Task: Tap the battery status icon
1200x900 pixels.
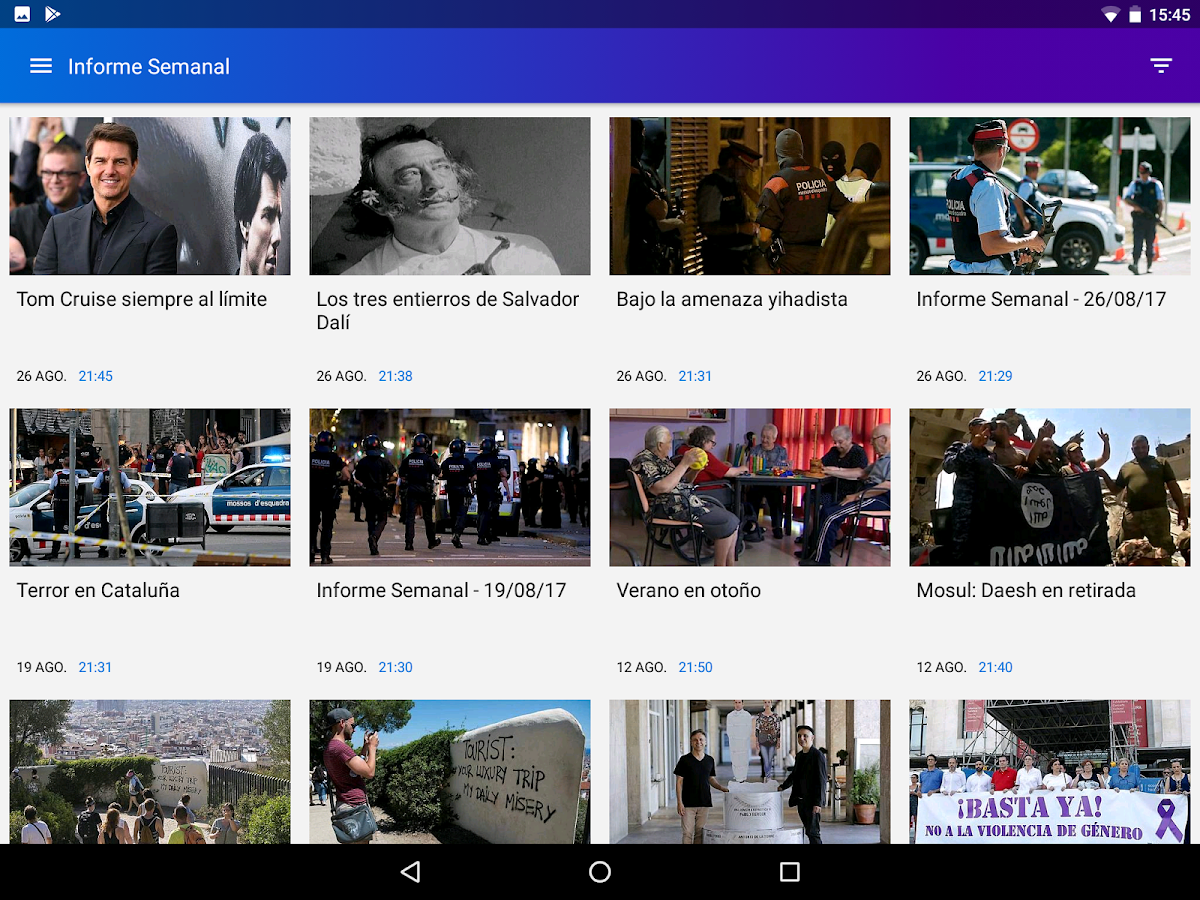Action: [x=1135, y=14]
